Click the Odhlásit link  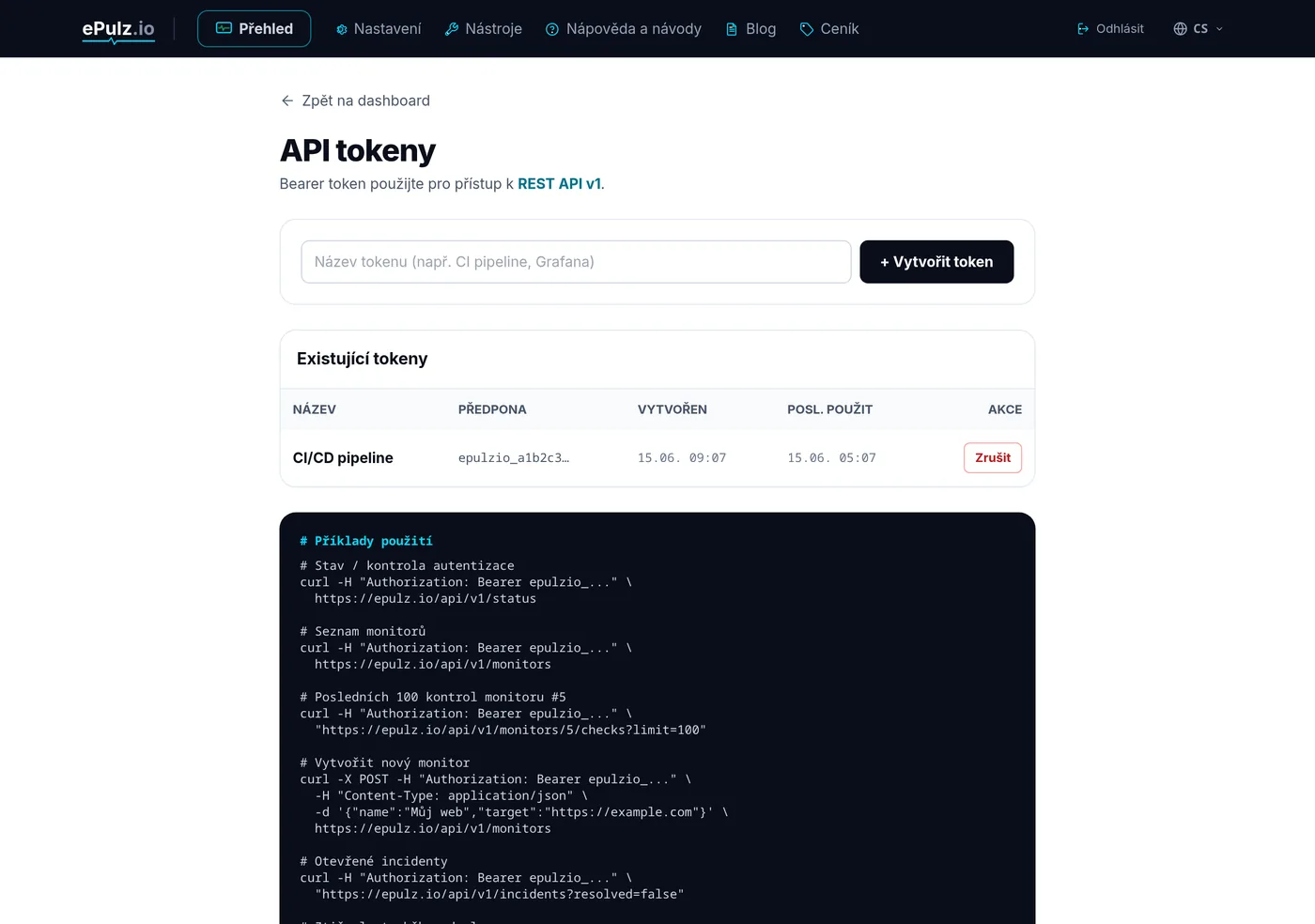click(x=1110, y=29)
